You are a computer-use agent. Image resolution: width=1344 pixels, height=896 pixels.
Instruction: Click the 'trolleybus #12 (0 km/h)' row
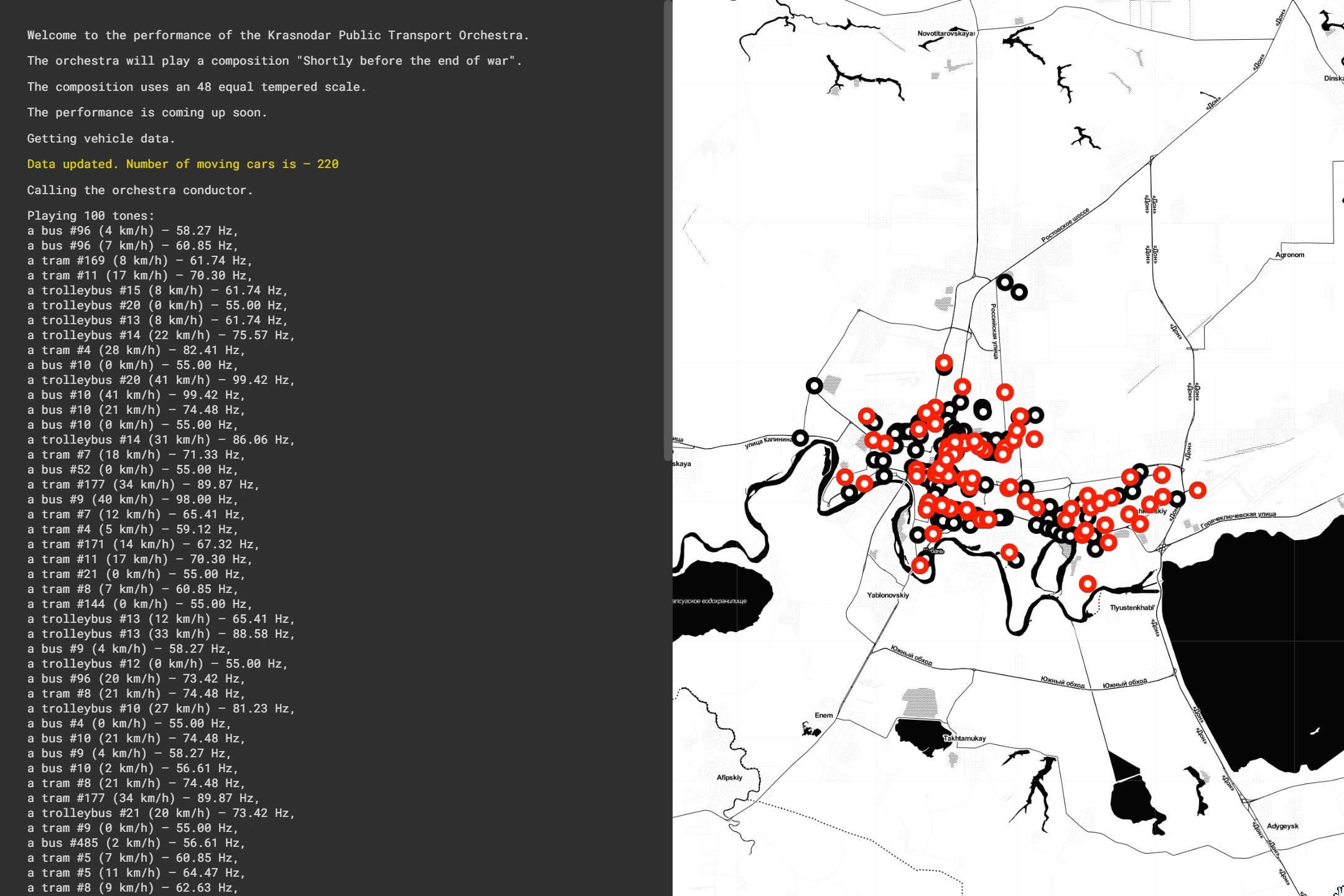tap(158, 664)
